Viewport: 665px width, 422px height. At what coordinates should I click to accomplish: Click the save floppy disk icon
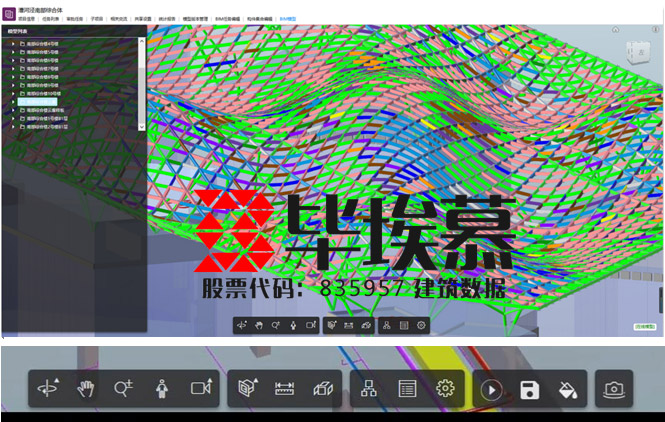click(x=530, y=390)
